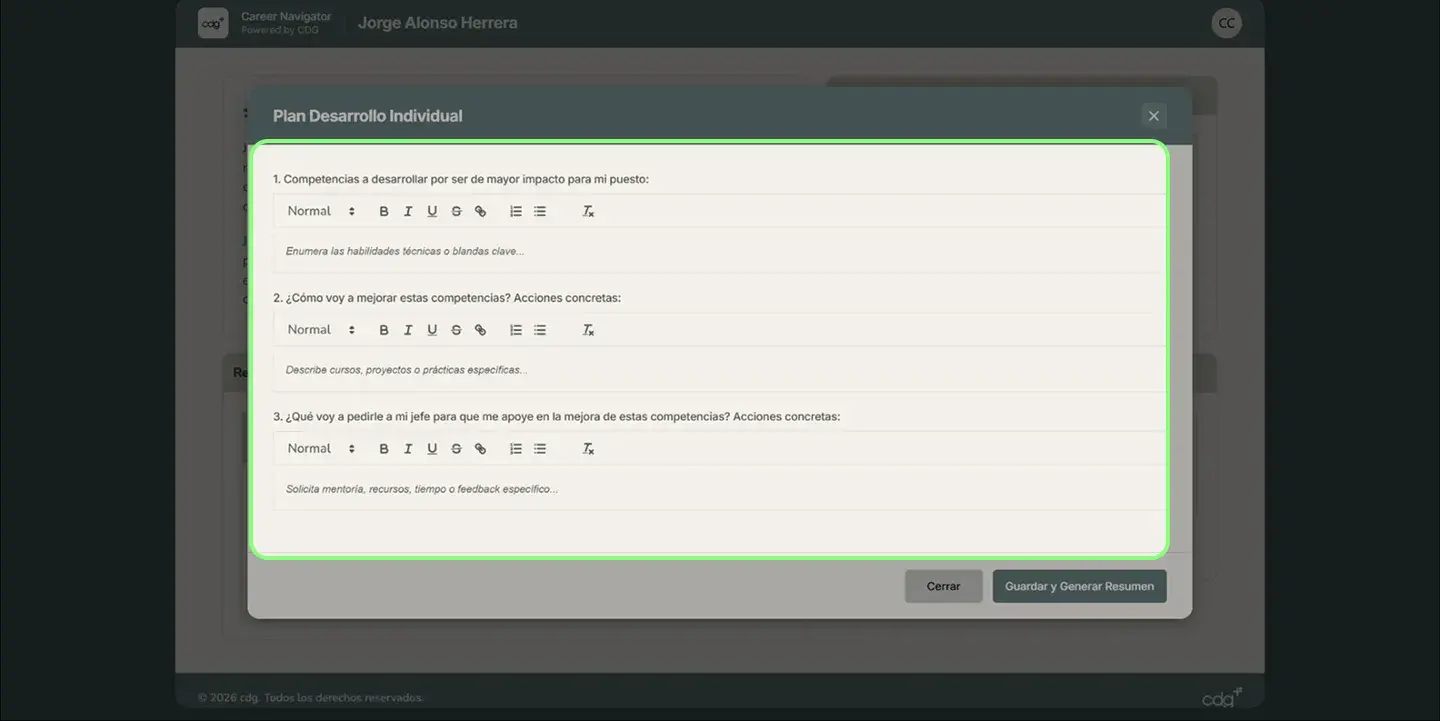
Task: Toggle italic in the ¿Cómo voy a mejorar editor
Action: click(x=408, y=330)
